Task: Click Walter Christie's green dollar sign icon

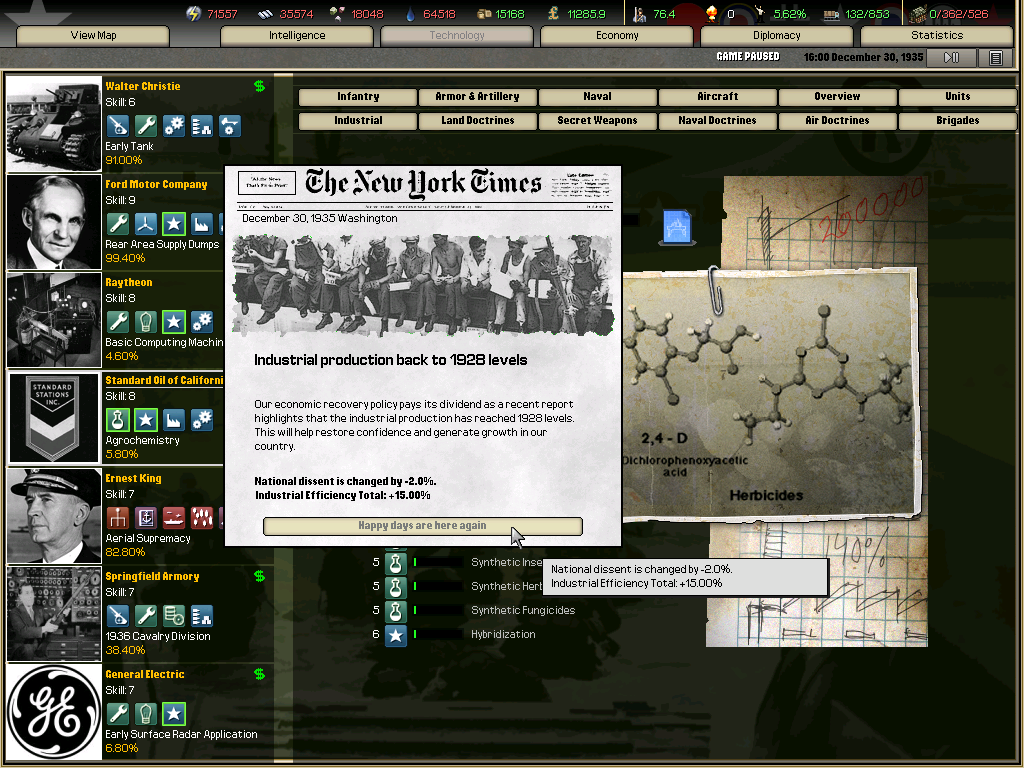Action: 260,86
